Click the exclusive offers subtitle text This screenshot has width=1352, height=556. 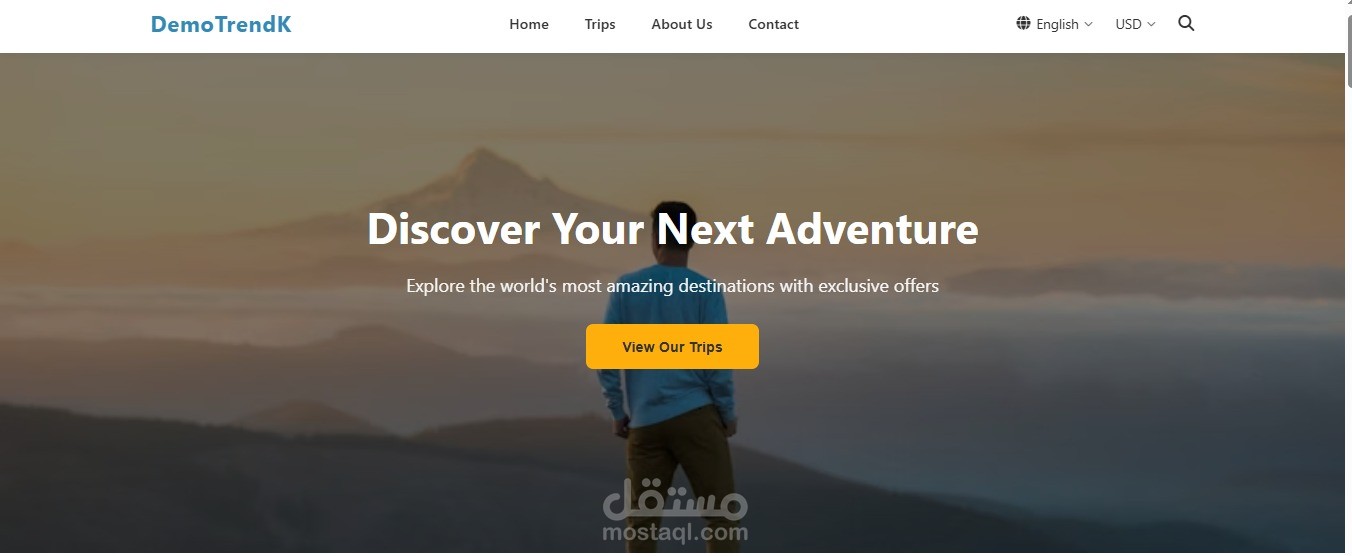(672, 286)
